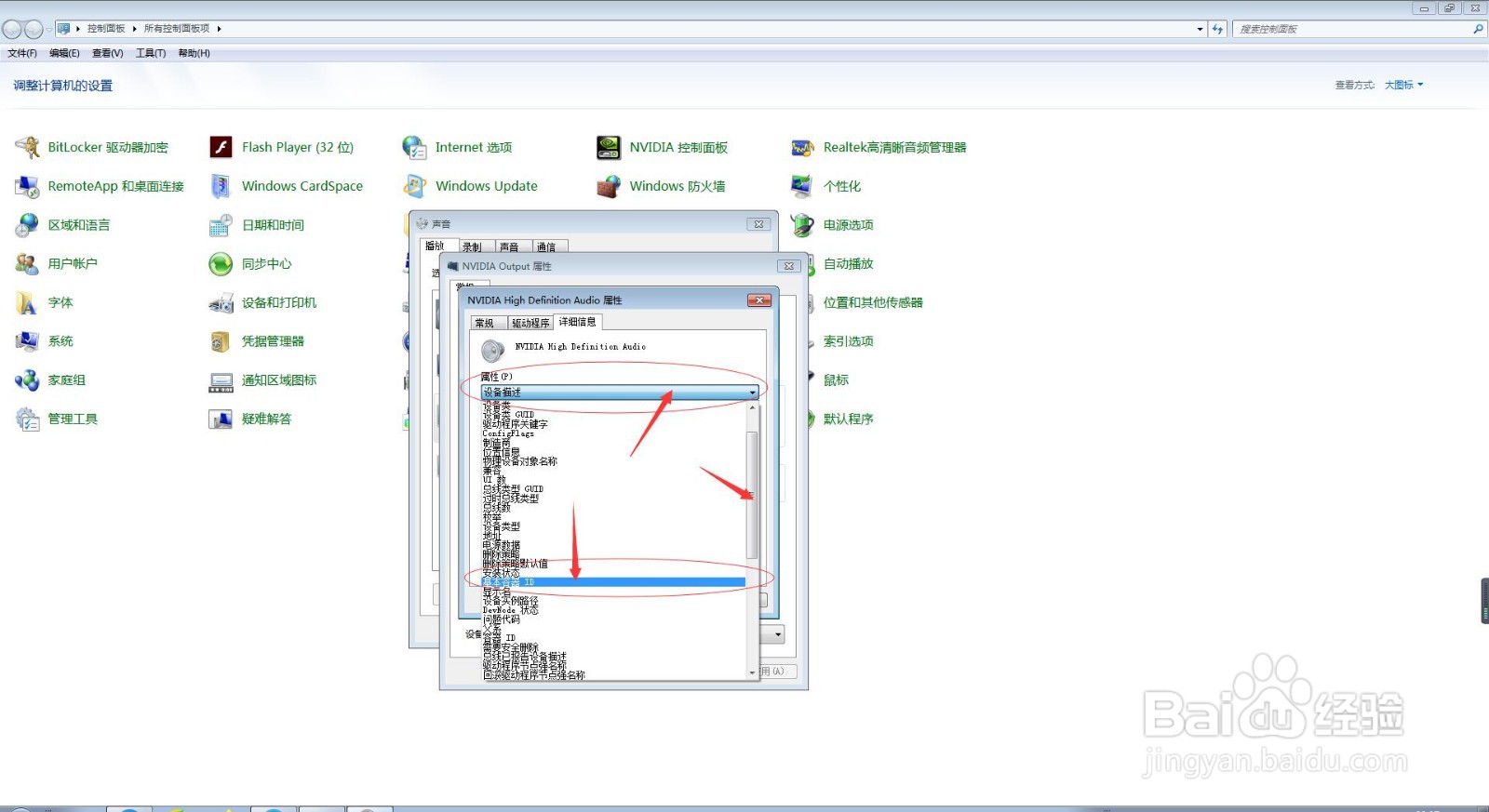
Task: Open 电源选项
Action: tap(832, 225)
